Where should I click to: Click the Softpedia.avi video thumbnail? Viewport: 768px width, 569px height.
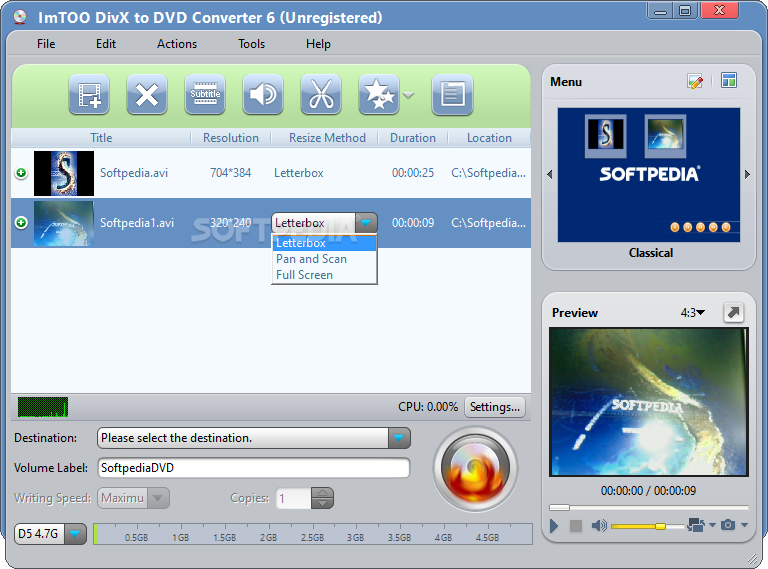[64, 173]
